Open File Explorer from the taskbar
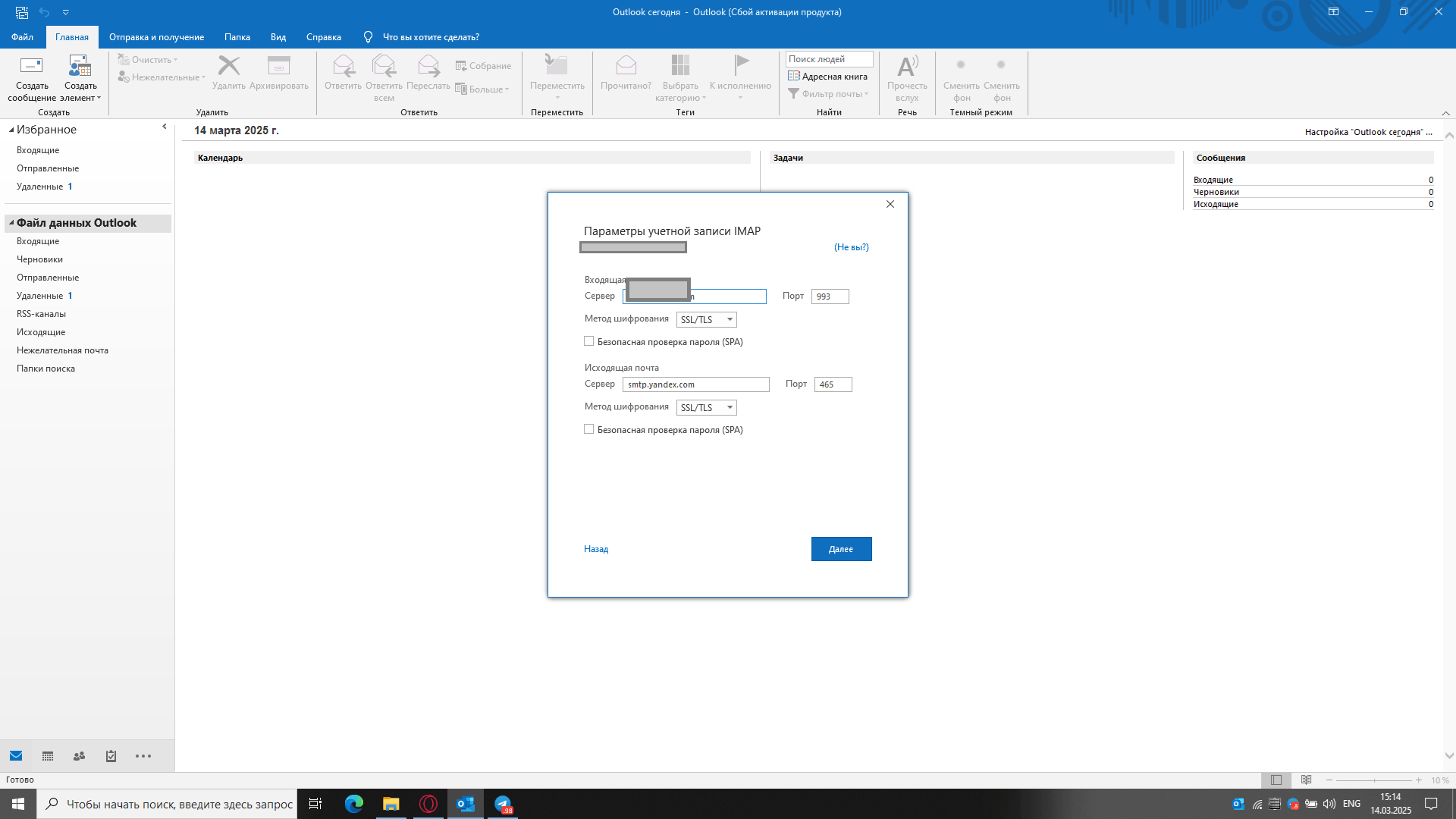The width and height of the screenshot is (1456, 819). pos(391,804)
